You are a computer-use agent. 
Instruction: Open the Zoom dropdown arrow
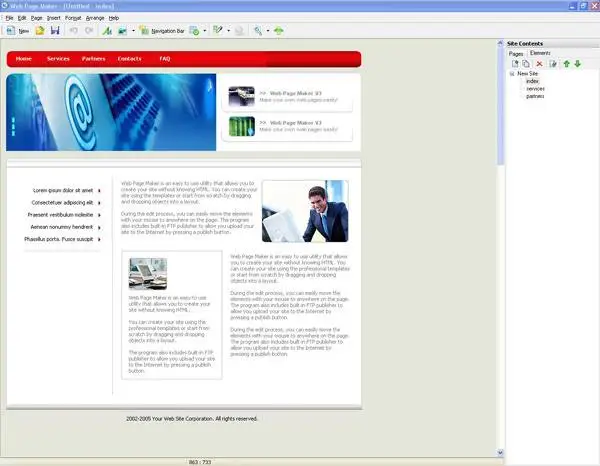tap(268, 31)
